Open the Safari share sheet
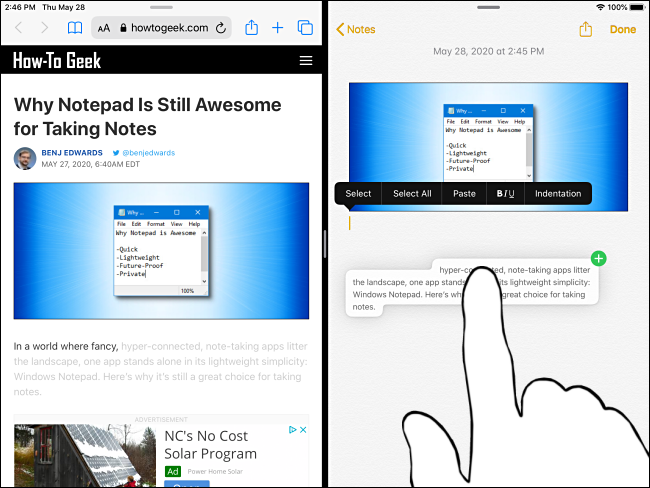 pyautogui.click(x=252, y=27)
